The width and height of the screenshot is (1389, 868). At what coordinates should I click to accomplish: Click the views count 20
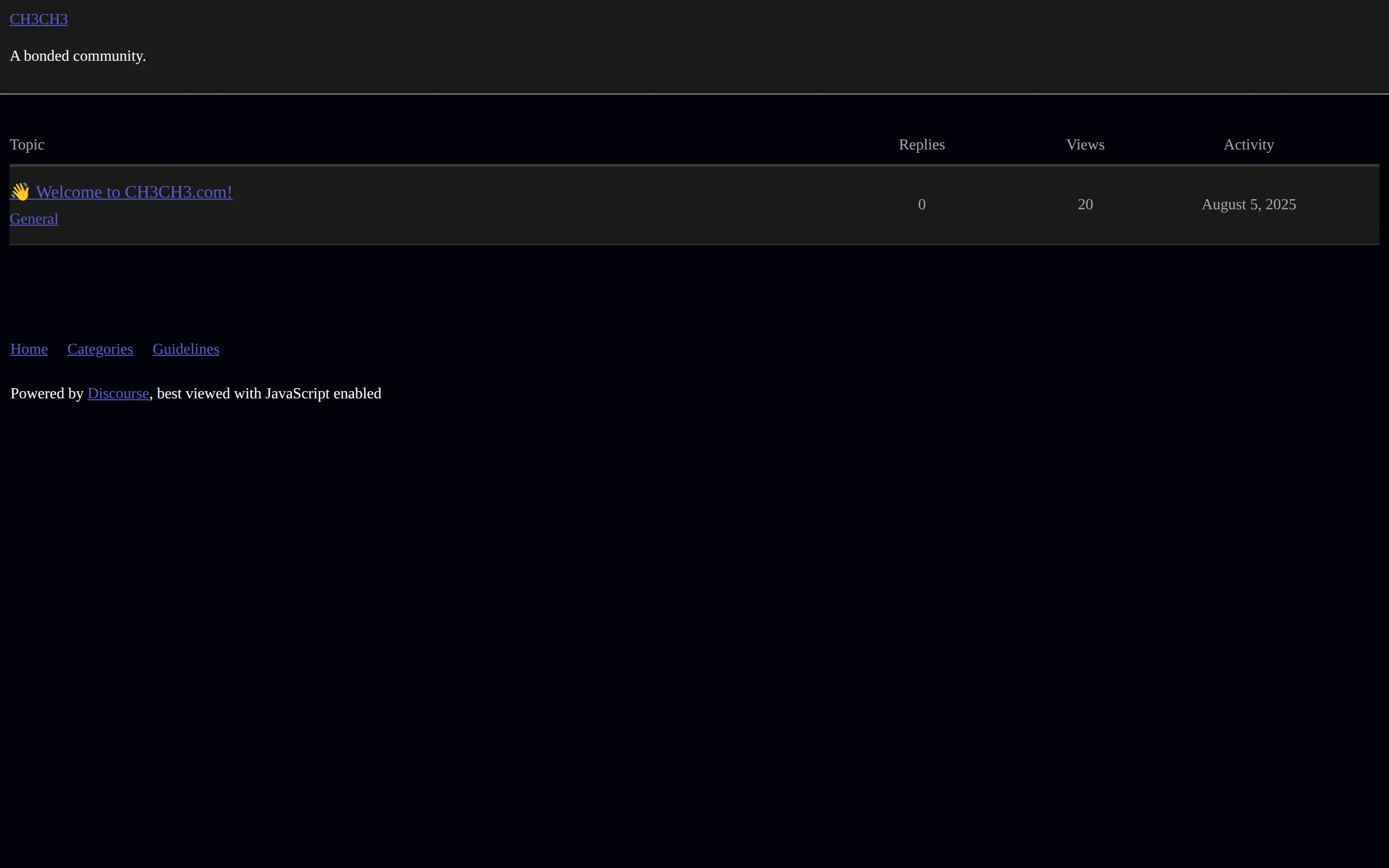pos(1085,204)
